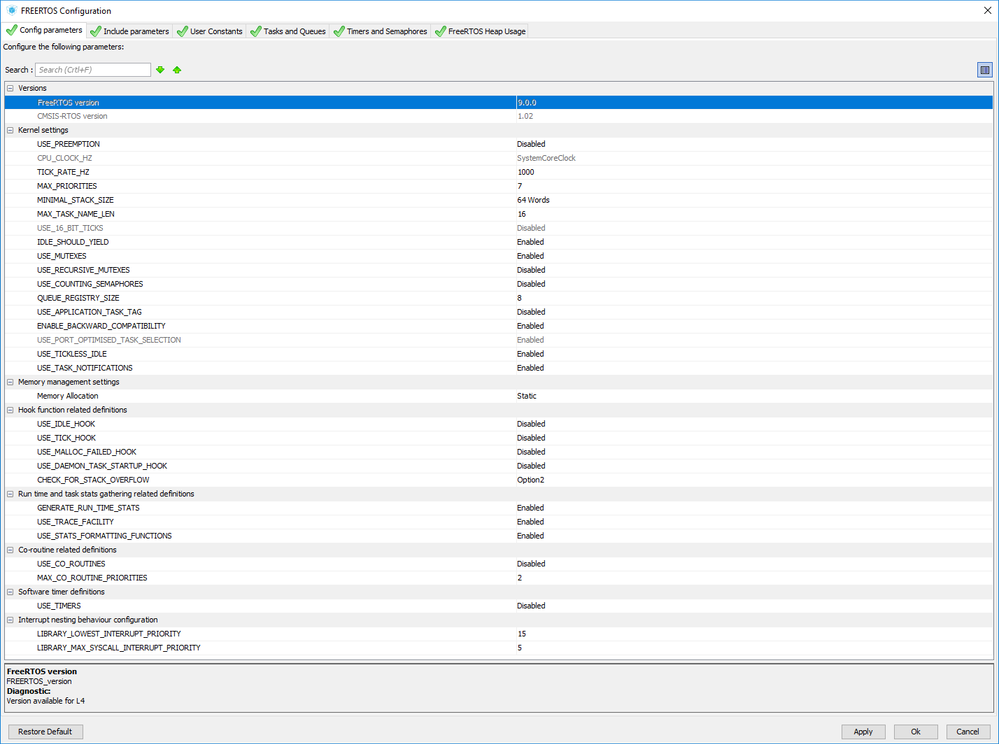Click MAX_CO_ROUTINE_PRIORITIES value 2
This screenshot has width=999, height=744.
pyautogui.click(x=520, y=579)
